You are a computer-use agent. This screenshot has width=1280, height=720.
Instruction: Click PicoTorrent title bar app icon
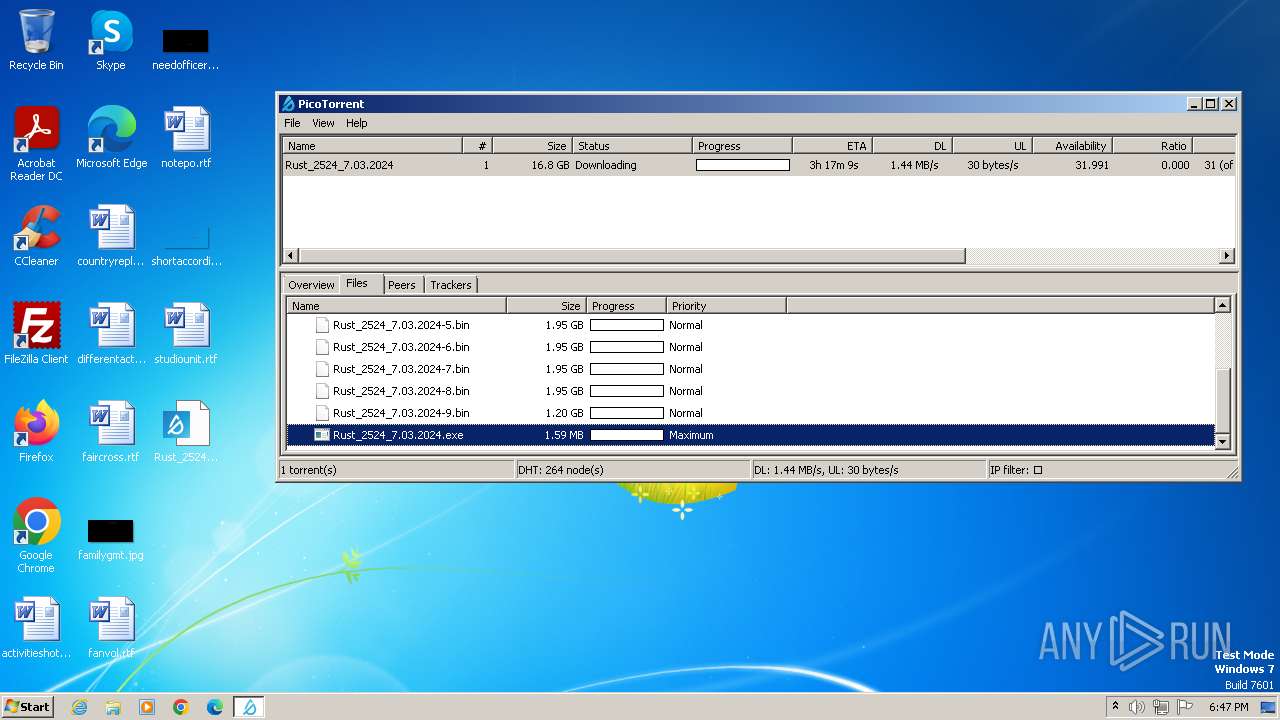(288, 104)
